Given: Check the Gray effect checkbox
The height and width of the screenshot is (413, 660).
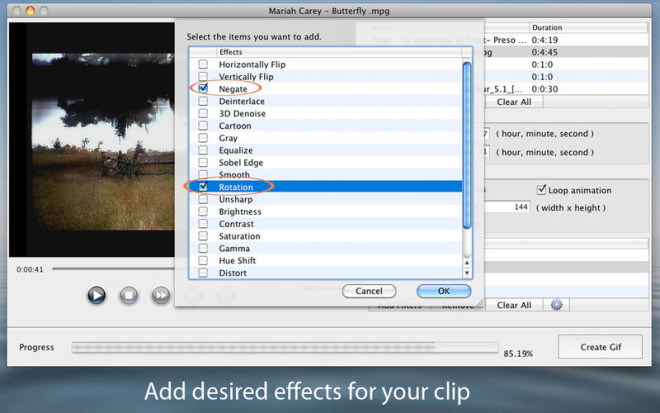Looking at the screenshot, I should pos(203,138).
